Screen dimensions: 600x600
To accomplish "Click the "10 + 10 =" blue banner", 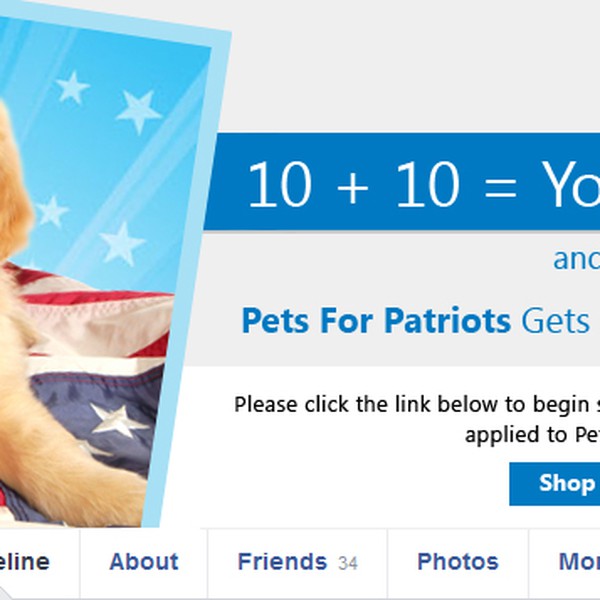I will (402, 182).
